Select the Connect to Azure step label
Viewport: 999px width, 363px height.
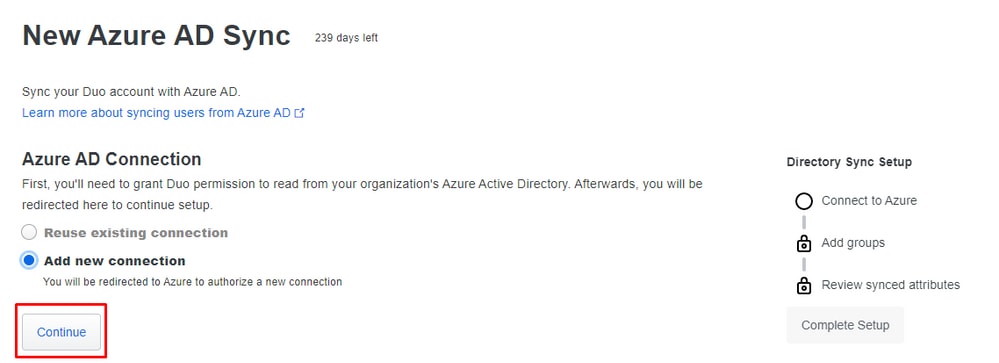[x=869, y=201]
